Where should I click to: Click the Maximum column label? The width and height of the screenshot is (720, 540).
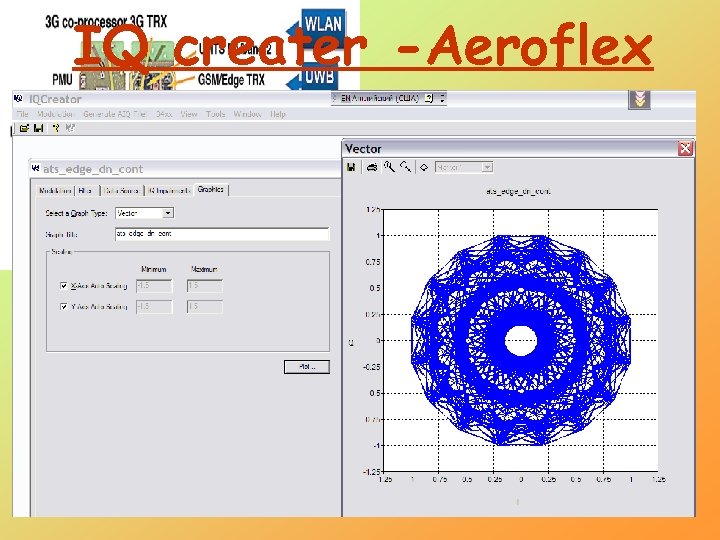point(204,269)
